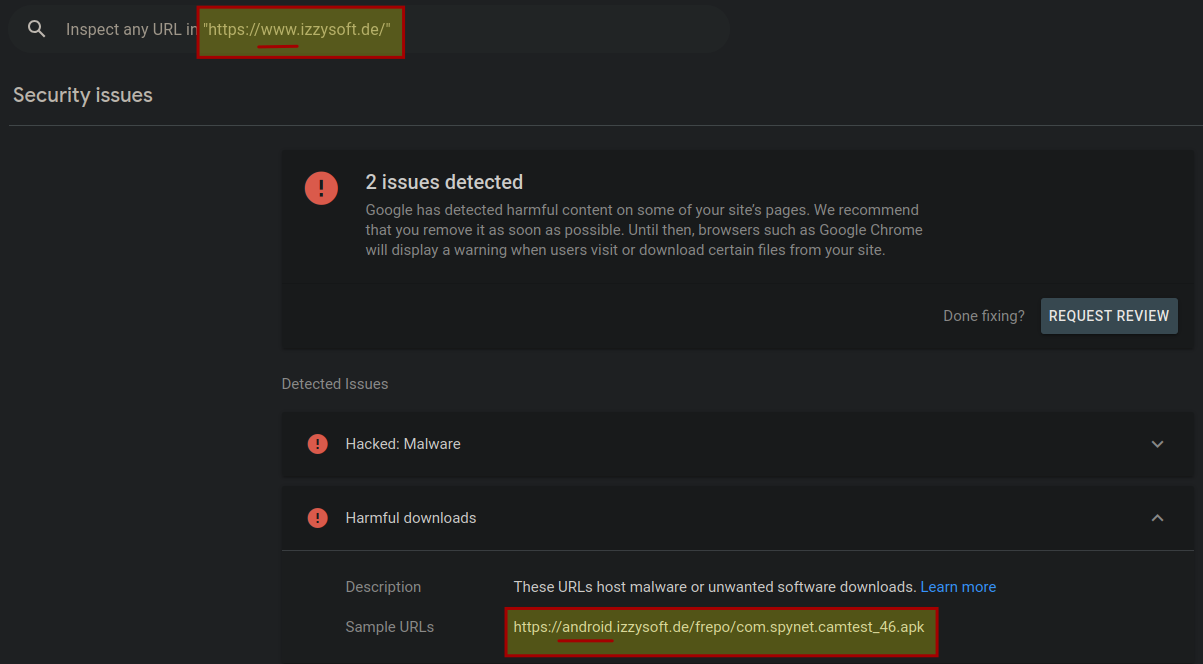Click the Done fixing? text
Screen dimensions: 1203x664
click(x=983, y=316)
